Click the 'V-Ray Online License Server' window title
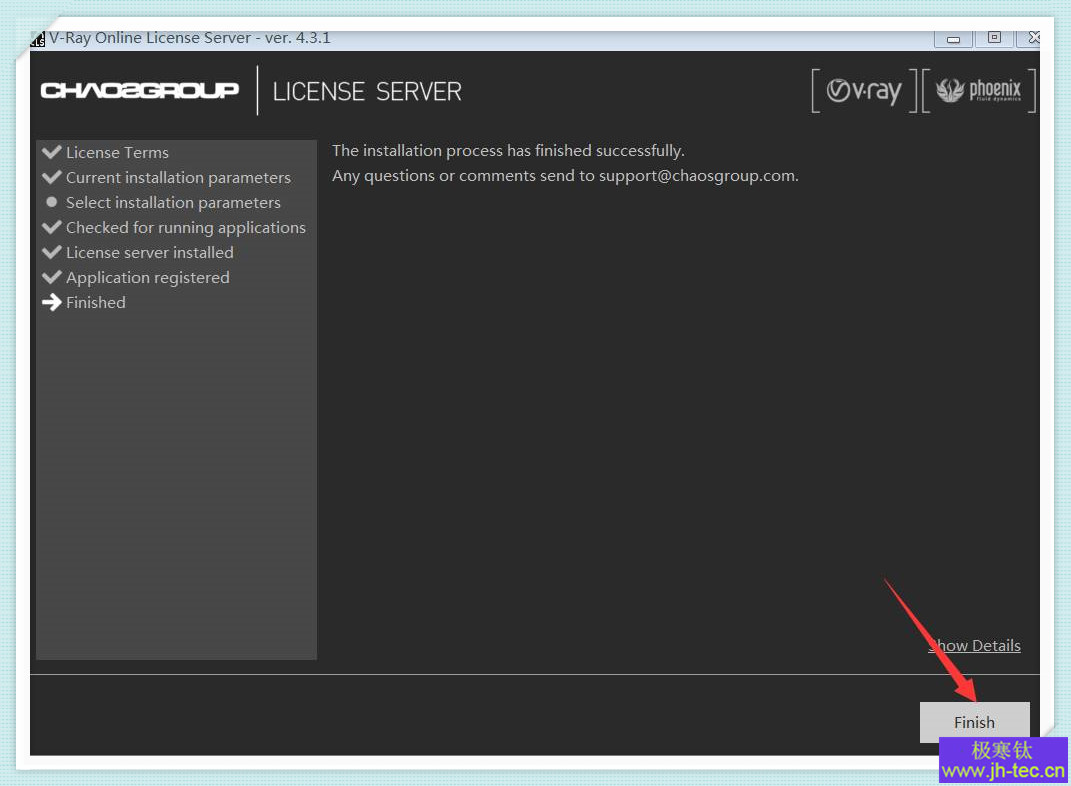The image size is (1071, 786). 190,38
